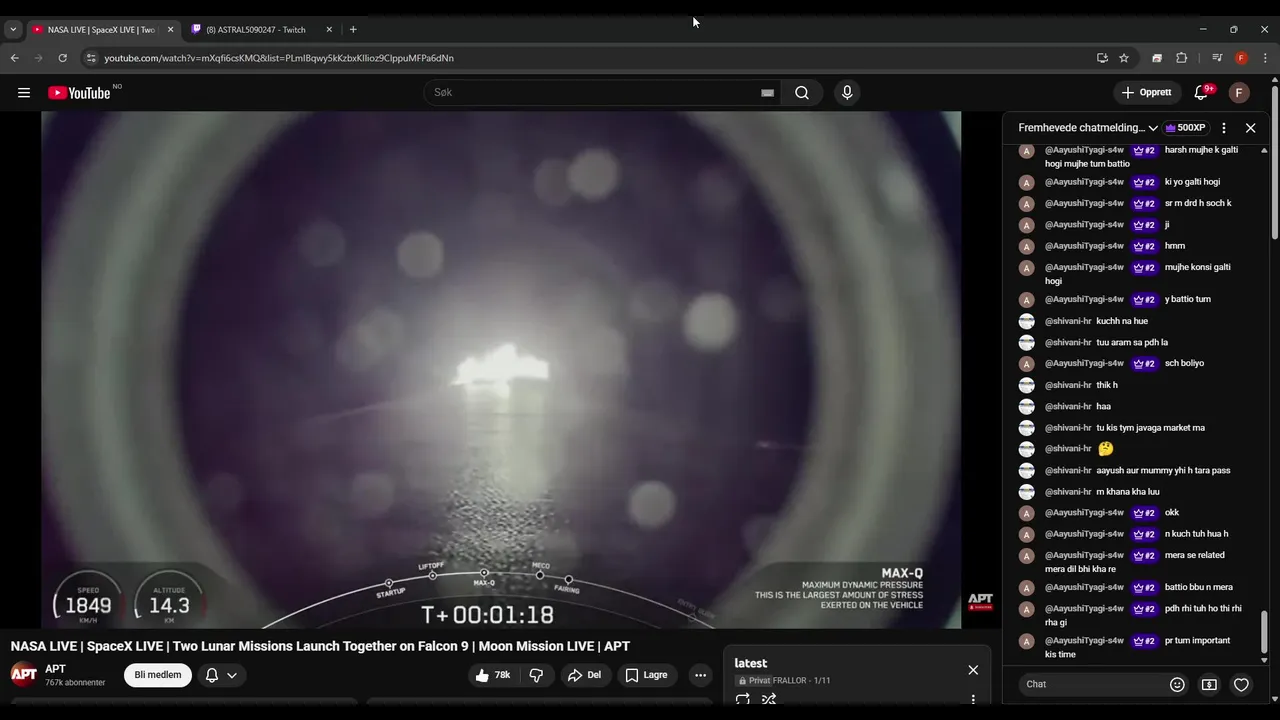Click the Opprett create button
Viewport: 1280px width, 720px height.
coord(1147,93)
